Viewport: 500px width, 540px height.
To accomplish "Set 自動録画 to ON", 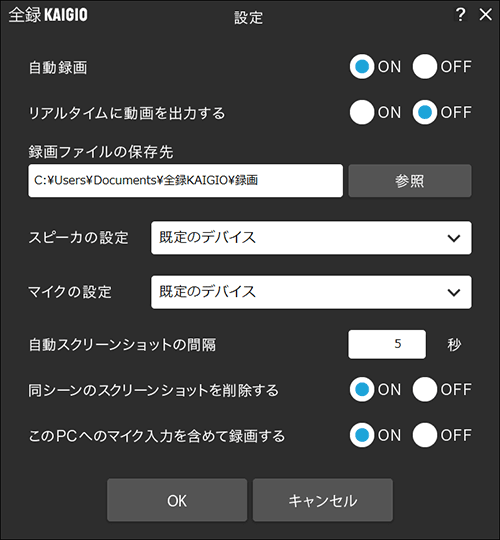I will (x=362, y=66).
